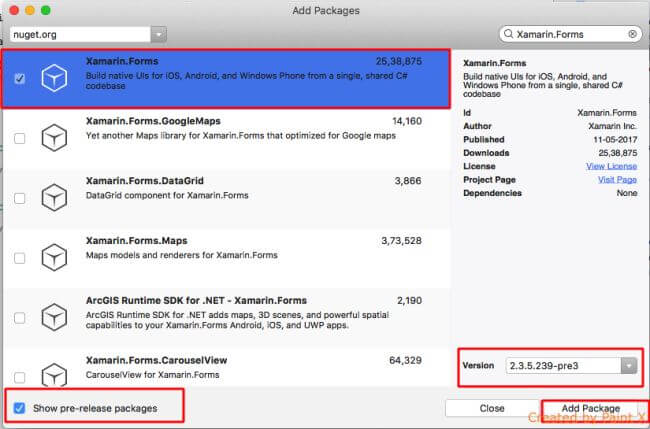This screenshot has width=650, height=429.
Task: Select Xamarin.Forms.CarouselView package title
Action: click(156, 360)
